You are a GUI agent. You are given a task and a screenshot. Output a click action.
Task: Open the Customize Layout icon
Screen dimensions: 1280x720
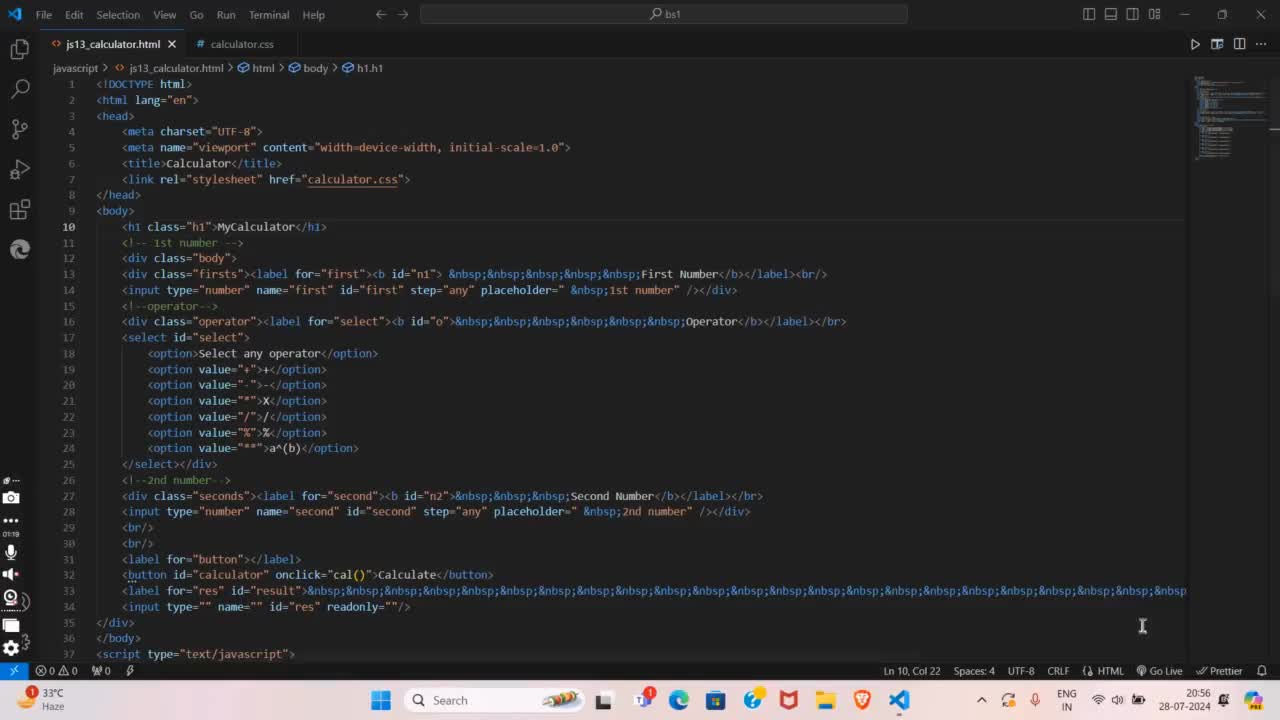pos(1155,14)
